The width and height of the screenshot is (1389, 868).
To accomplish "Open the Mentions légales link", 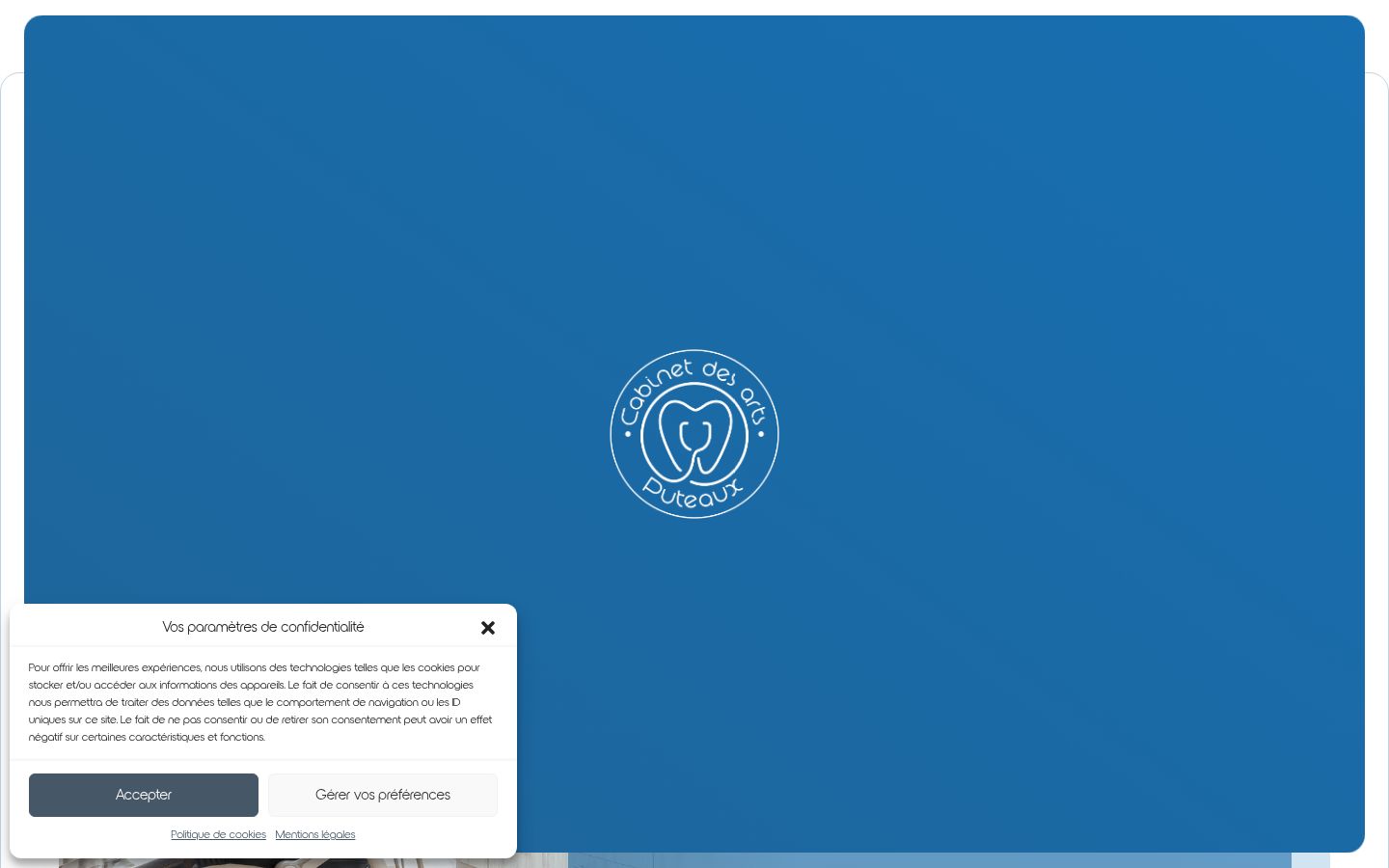I will click(315, 834).
